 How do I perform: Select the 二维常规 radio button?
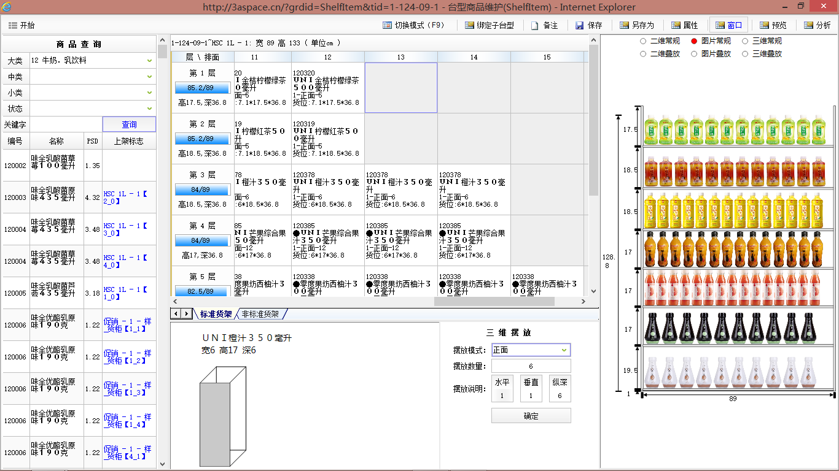(643, 42)
